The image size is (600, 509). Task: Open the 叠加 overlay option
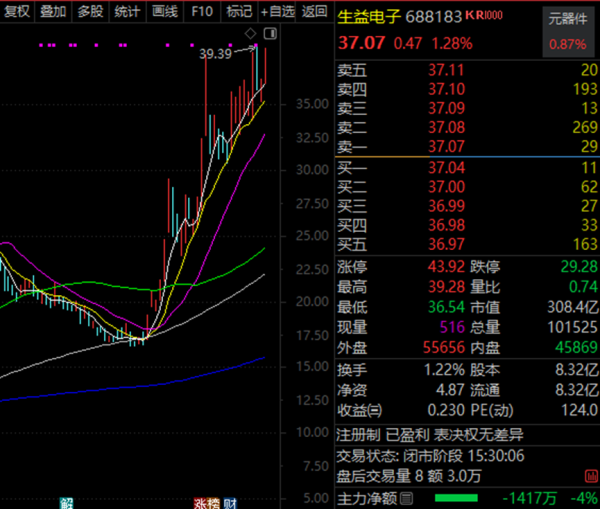click(x=53, y=11)
